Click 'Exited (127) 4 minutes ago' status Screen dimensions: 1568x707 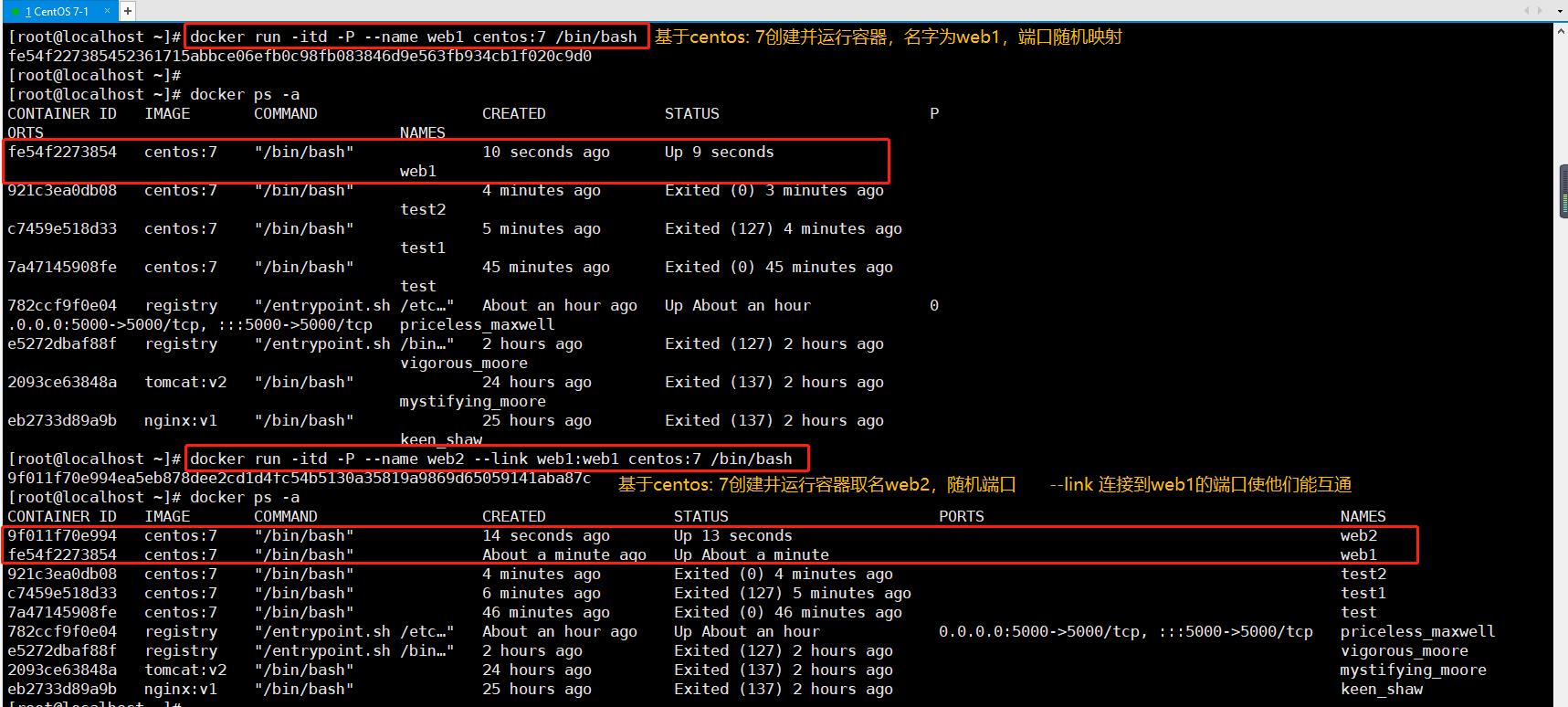pyautogui.click(x=784, y=229)
